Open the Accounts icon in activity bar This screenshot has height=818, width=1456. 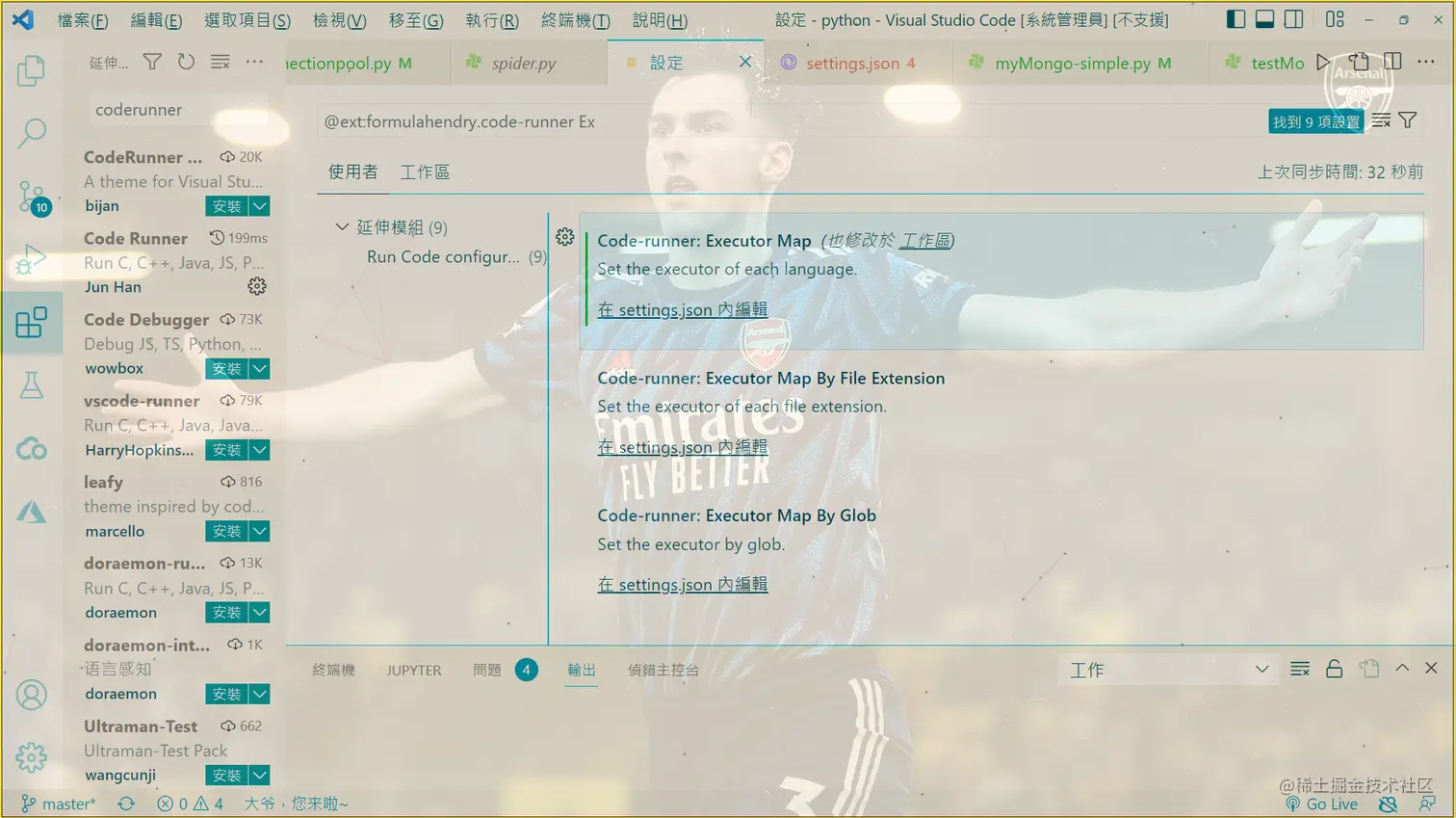31,695
